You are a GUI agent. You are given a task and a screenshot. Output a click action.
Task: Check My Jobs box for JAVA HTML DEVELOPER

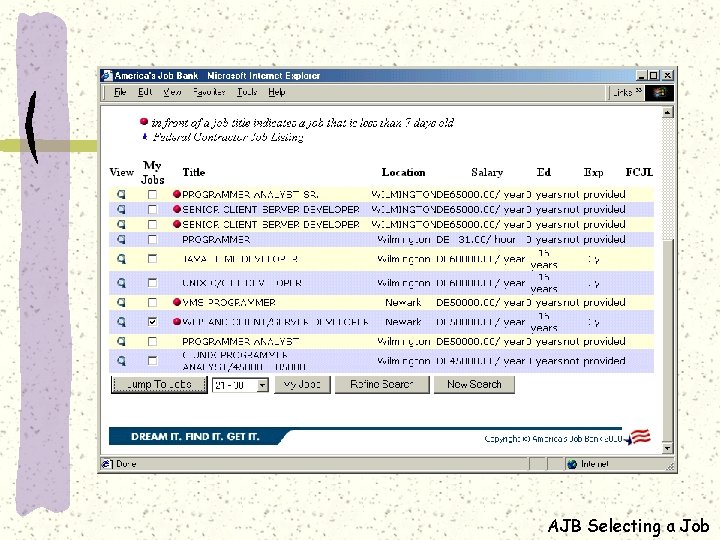pos(152,259)
